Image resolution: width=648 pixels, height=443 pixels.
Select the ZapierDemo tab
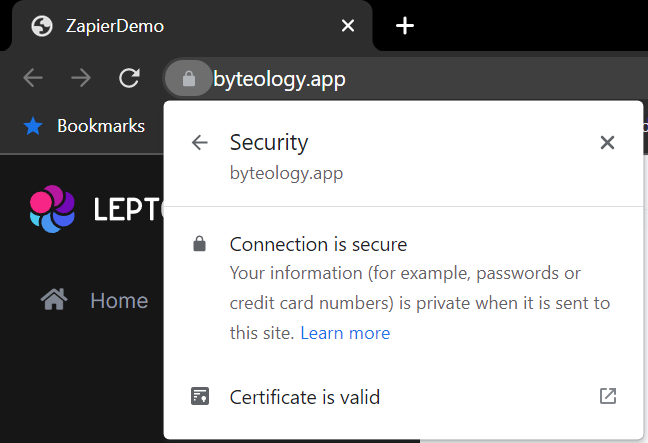coord(192,26)
